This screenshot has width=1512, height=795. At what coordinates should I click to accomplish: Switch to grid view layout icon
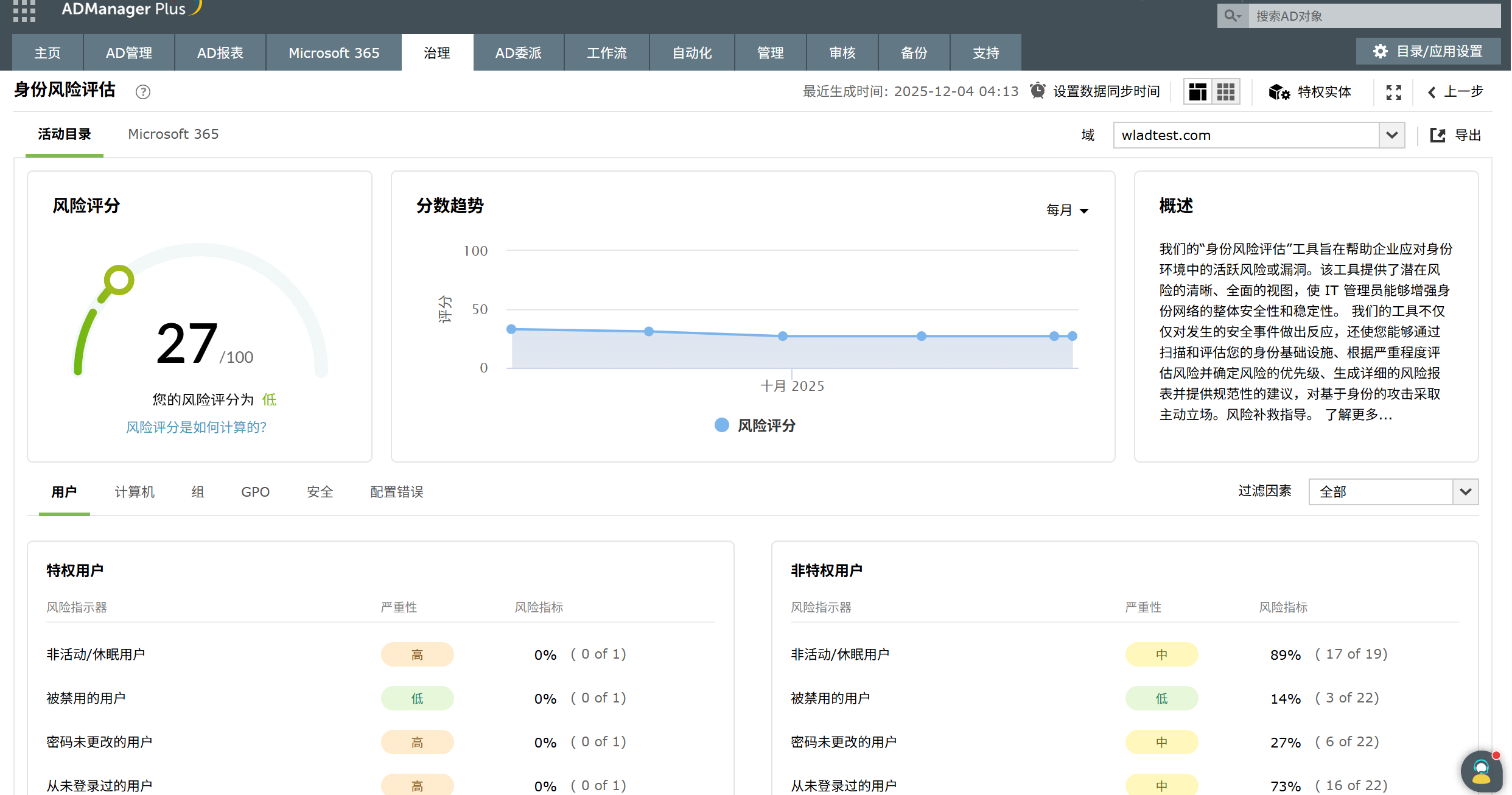1226,92
